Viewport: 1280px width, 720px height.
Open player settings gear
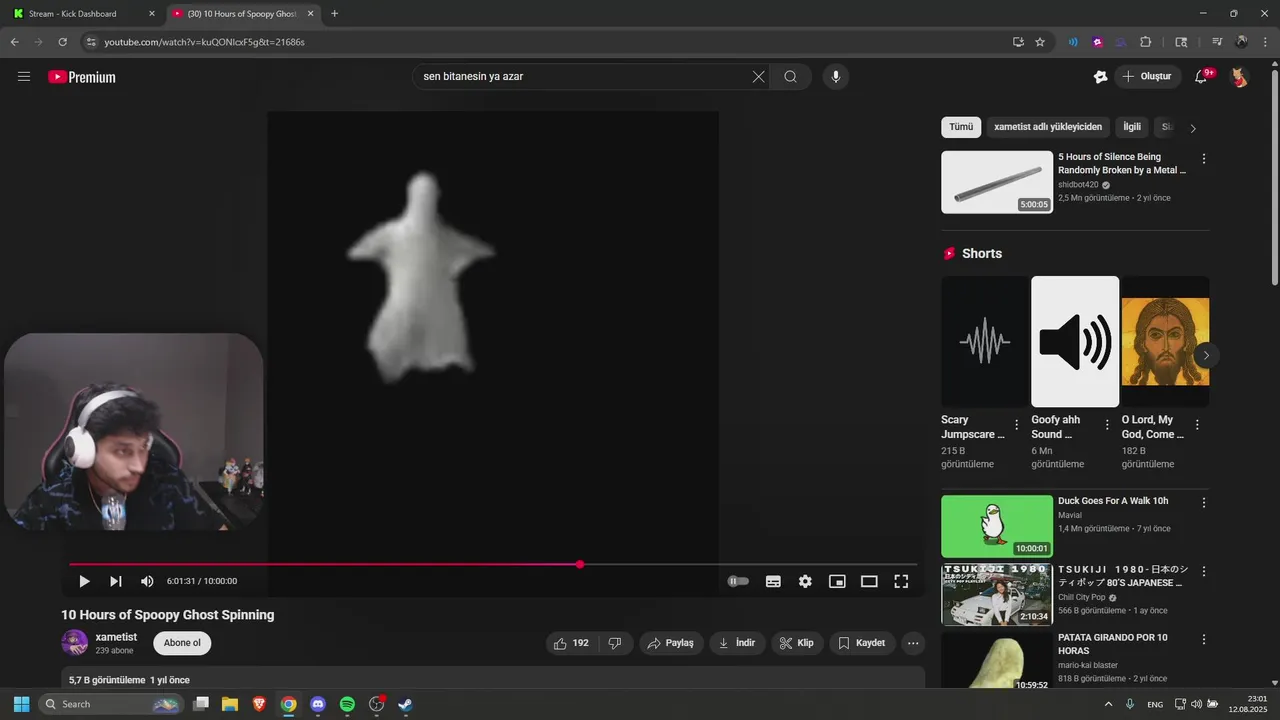(x=805, y=581)
